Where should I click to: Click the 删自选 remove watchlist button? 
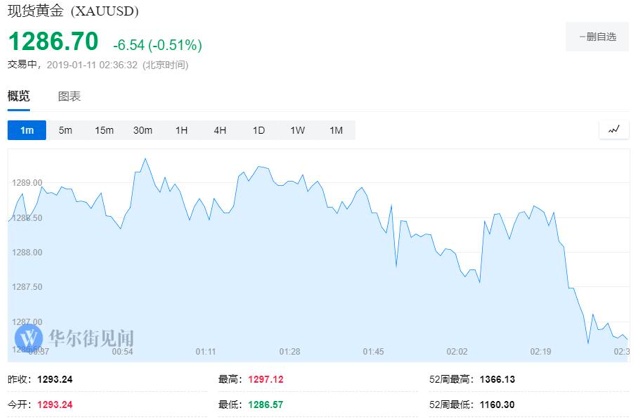597,36
